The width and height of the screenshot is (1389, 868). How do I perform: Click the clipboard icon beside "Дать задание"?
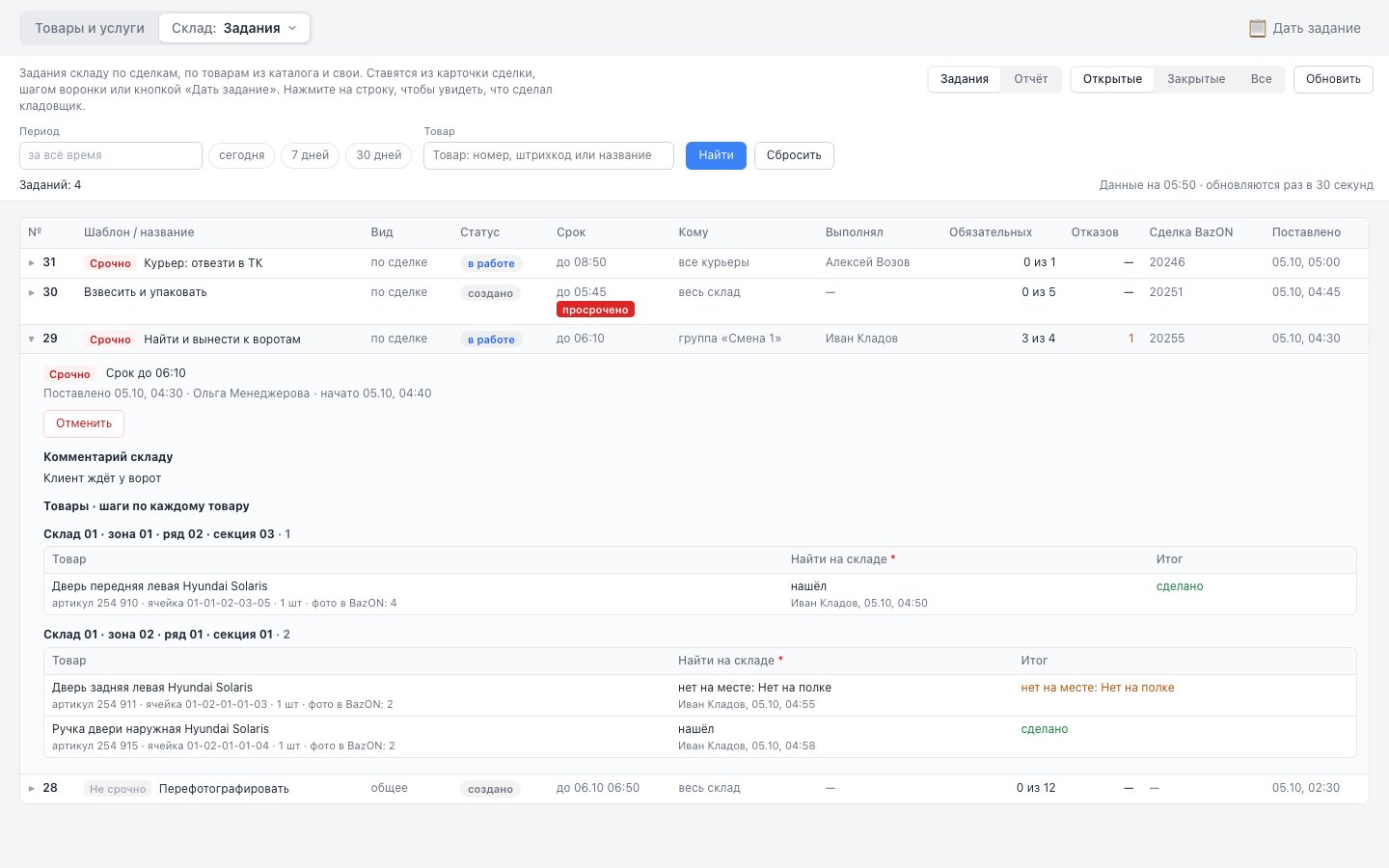tap(1257, 28)
